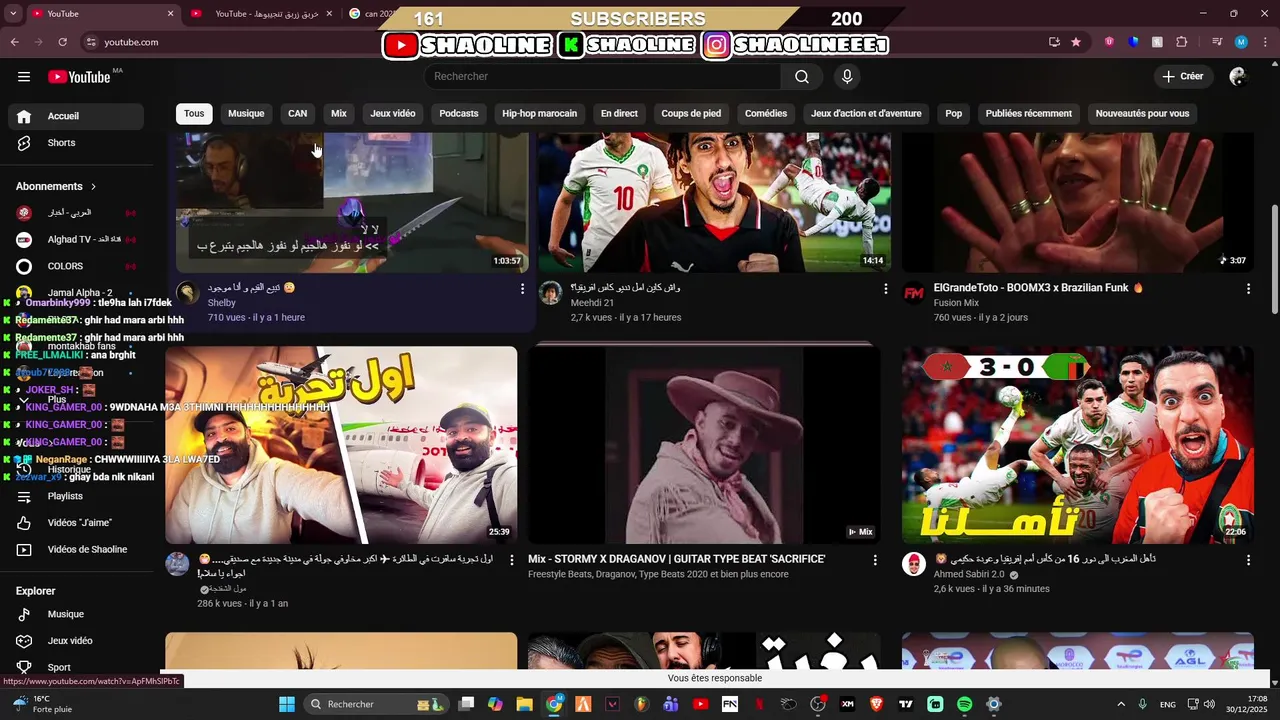
Task: Start voice search with microphone icon
Action: [847, 77]
